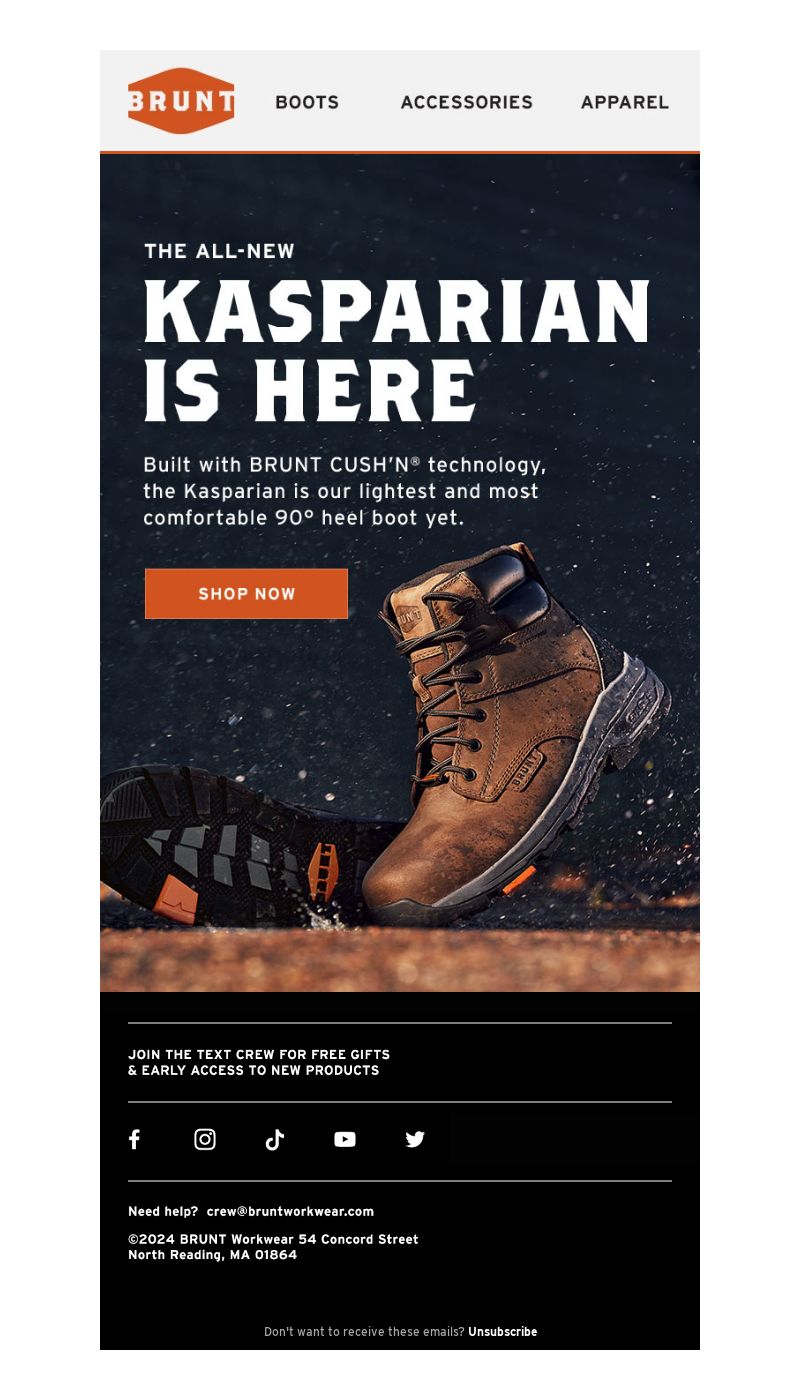Go to the ACCESSORIES section
Screen dimensions: 800x1389
pyautogui.click(x=466, y=102)
